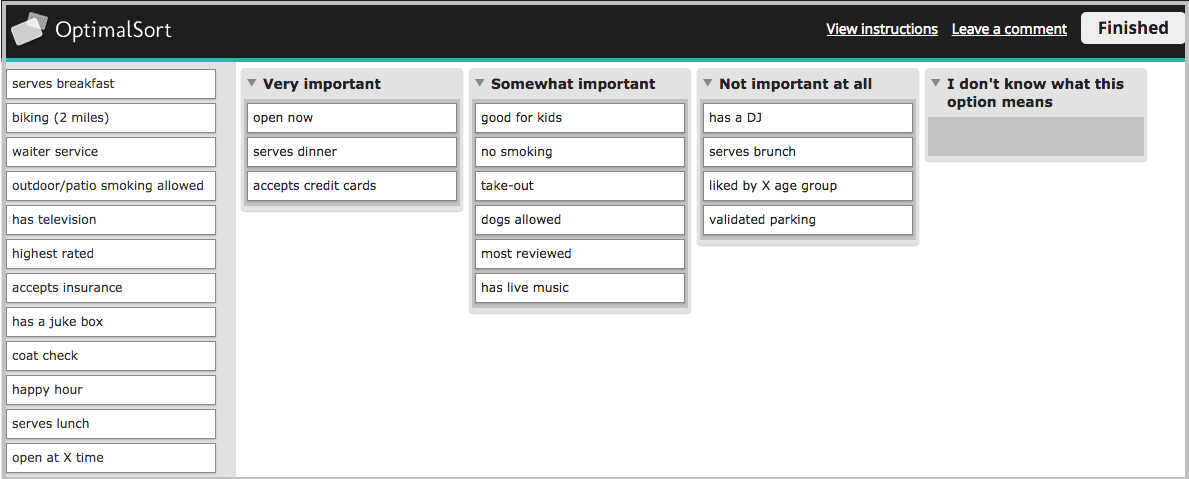Viewport: 1189px width, 479px height.
Task: Open the View instructions link
Action: [x=882, y=29]
